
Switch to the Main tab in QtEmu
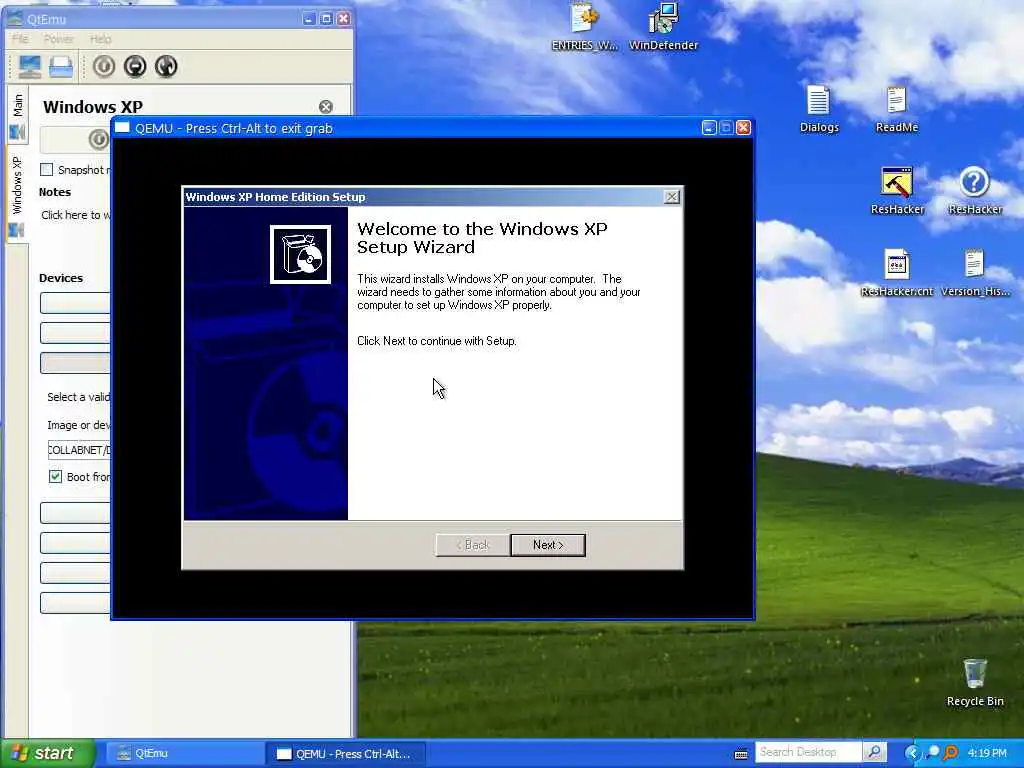[17, 116]
